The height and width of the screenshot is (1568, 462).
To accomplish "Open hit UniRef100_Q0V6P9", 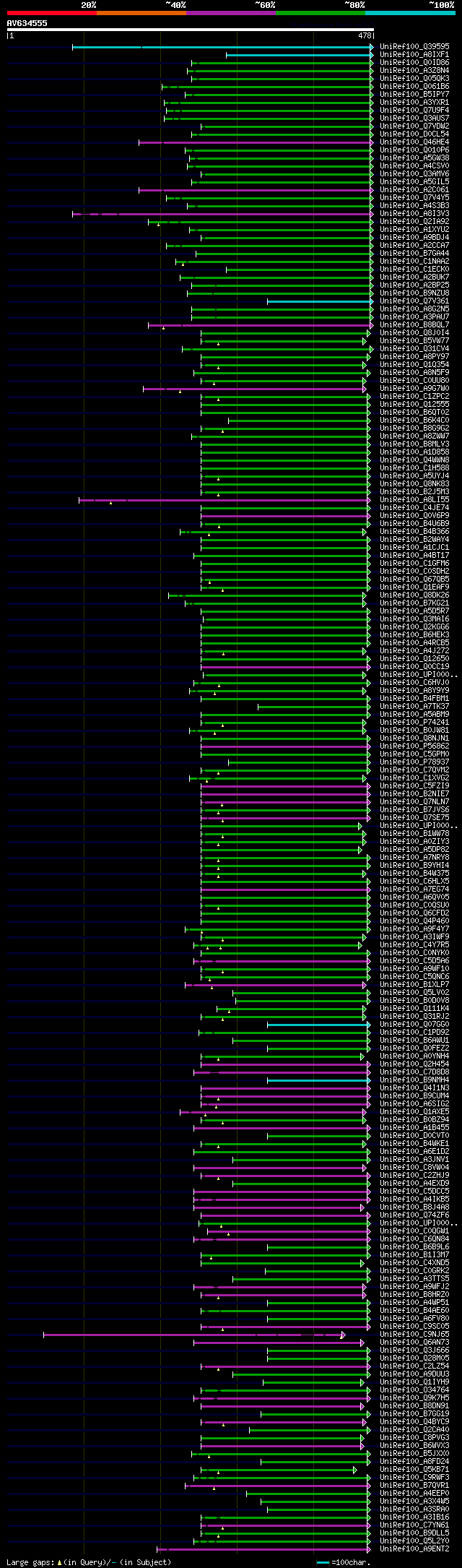I will 414,515.
